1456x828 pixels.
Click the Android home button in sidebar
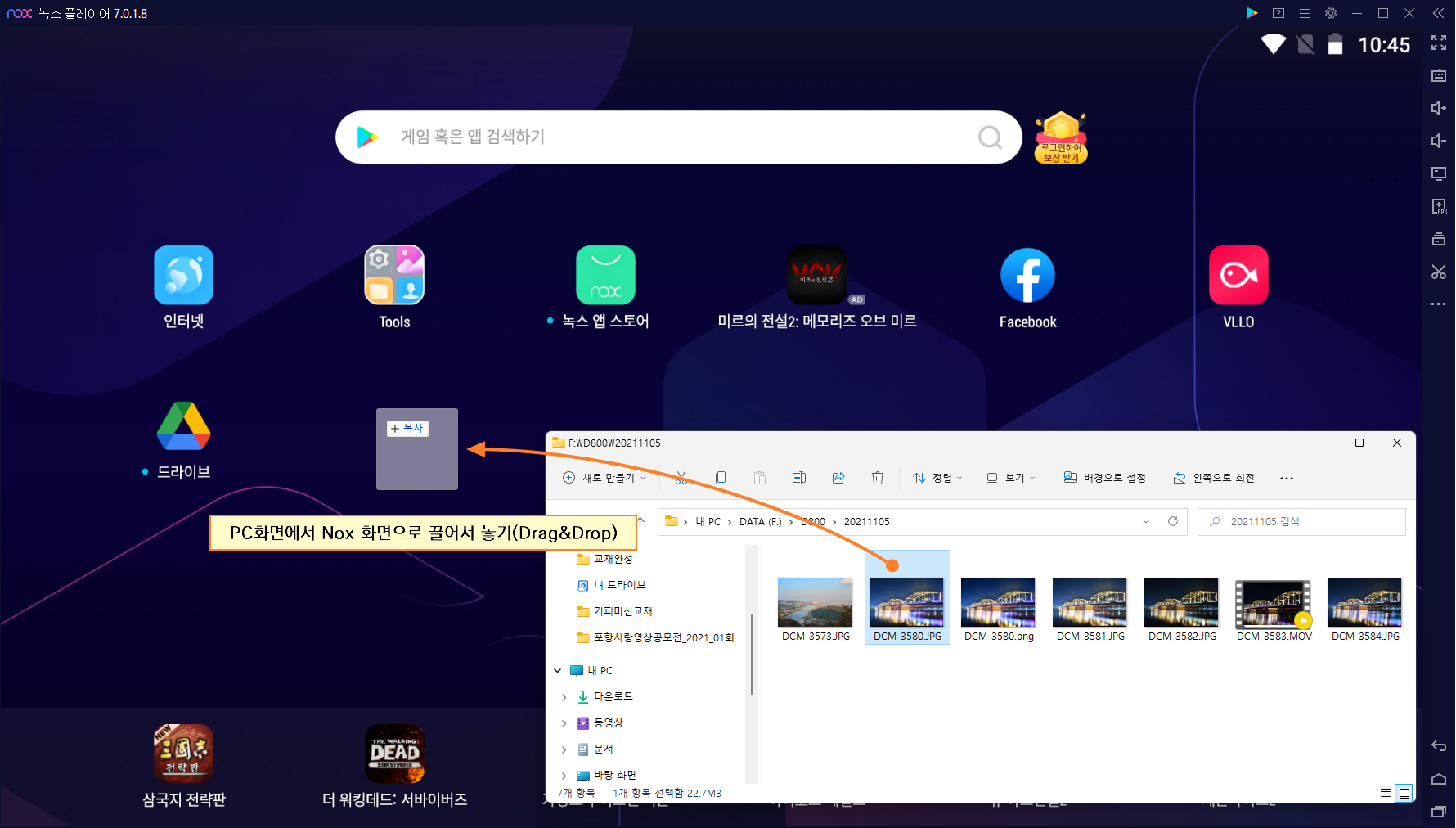pyautogui.click(x=1439, y=779)
